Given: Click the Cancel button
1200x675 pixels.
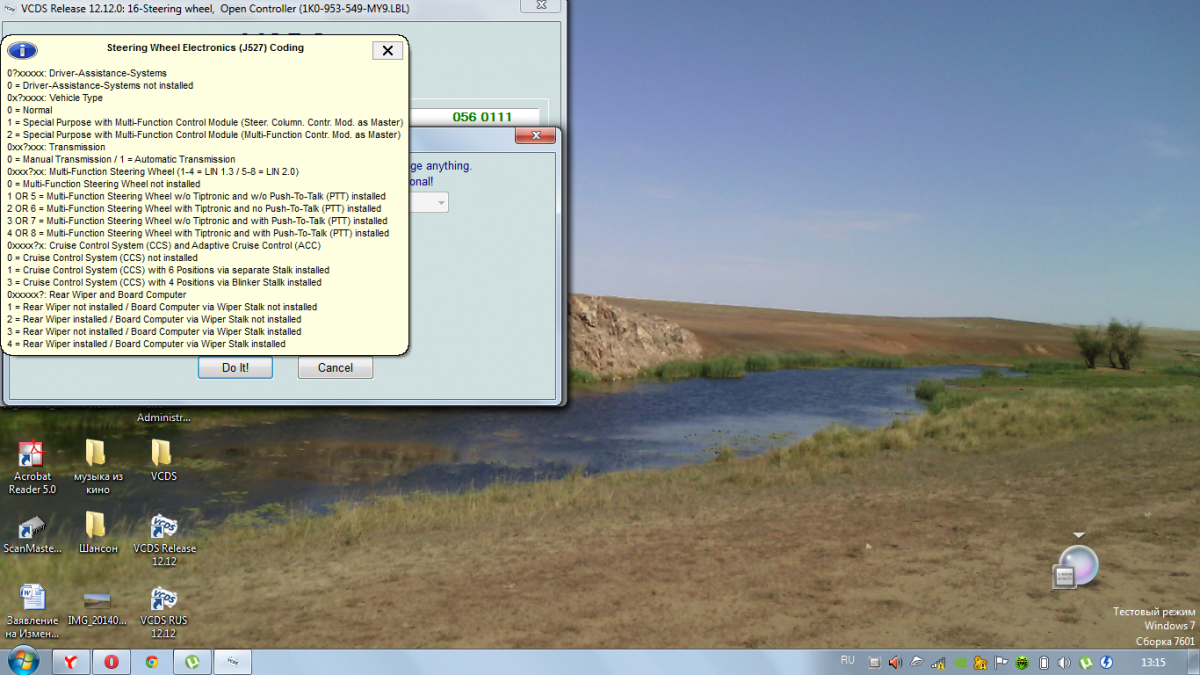Looking at the screenshot, I should [335, 368].
